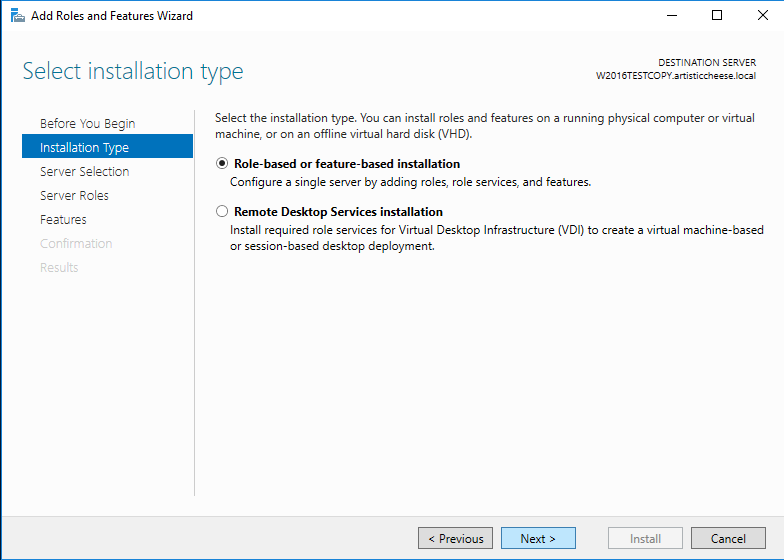Screen dimensions: 784x560
Task: Click the disabled Install button
Action: 645,539
